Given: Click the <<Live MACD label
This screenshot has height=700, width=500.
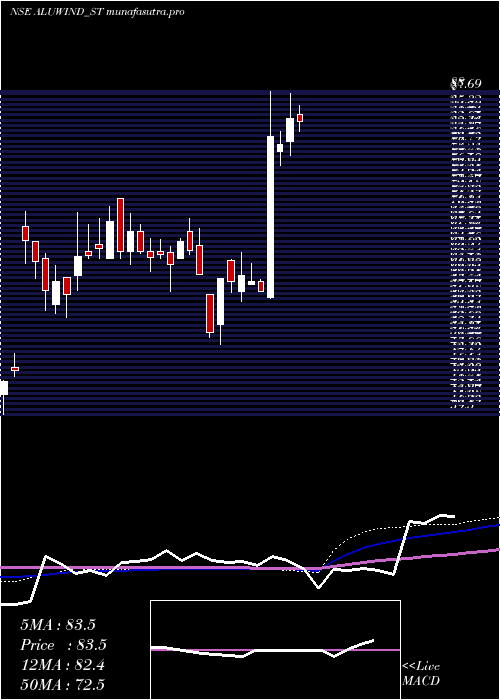Looking at the screenshot, I should pyautogui.click(x=421, y=673).
